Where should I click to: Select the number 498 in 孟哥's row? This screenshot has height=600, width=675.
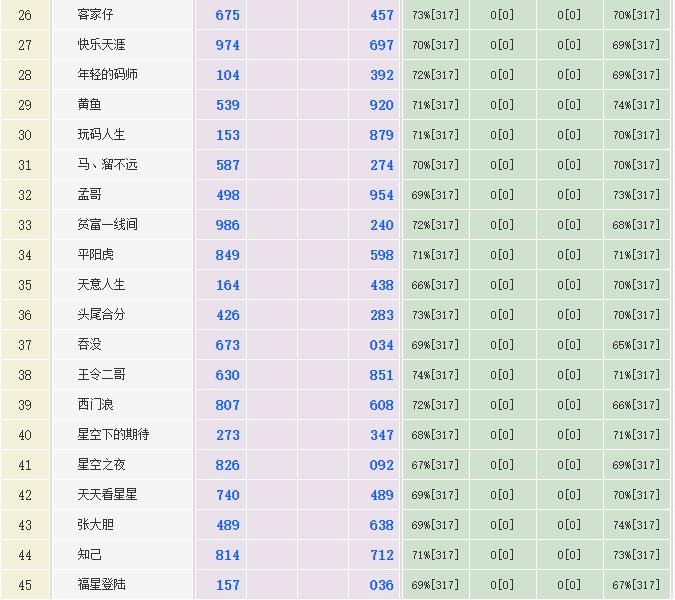click(228, 195)
